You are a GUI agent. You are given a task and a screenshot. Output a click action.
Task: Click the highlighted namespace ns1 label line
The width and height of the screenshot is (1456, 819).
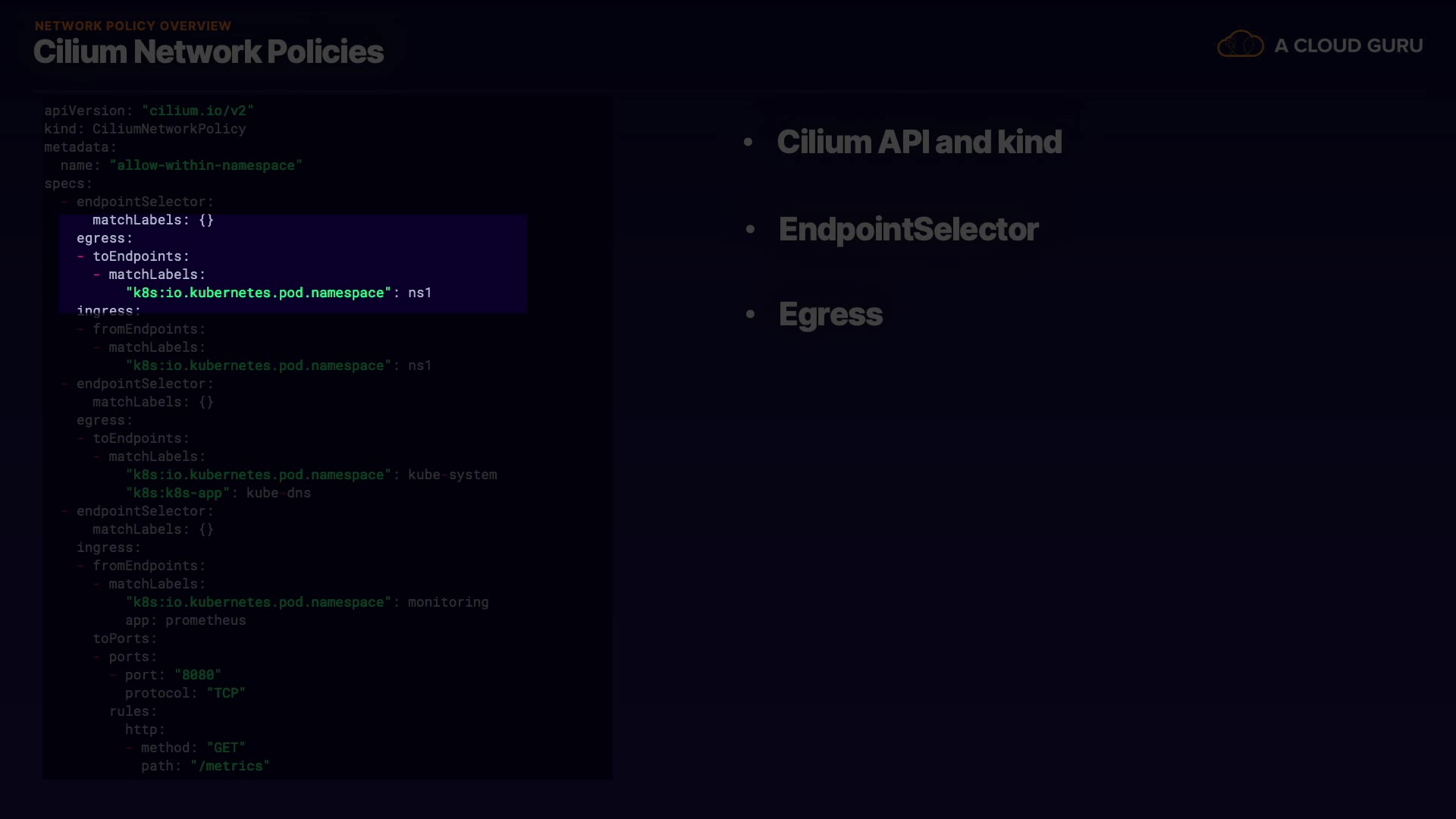(x=278, y=293)
